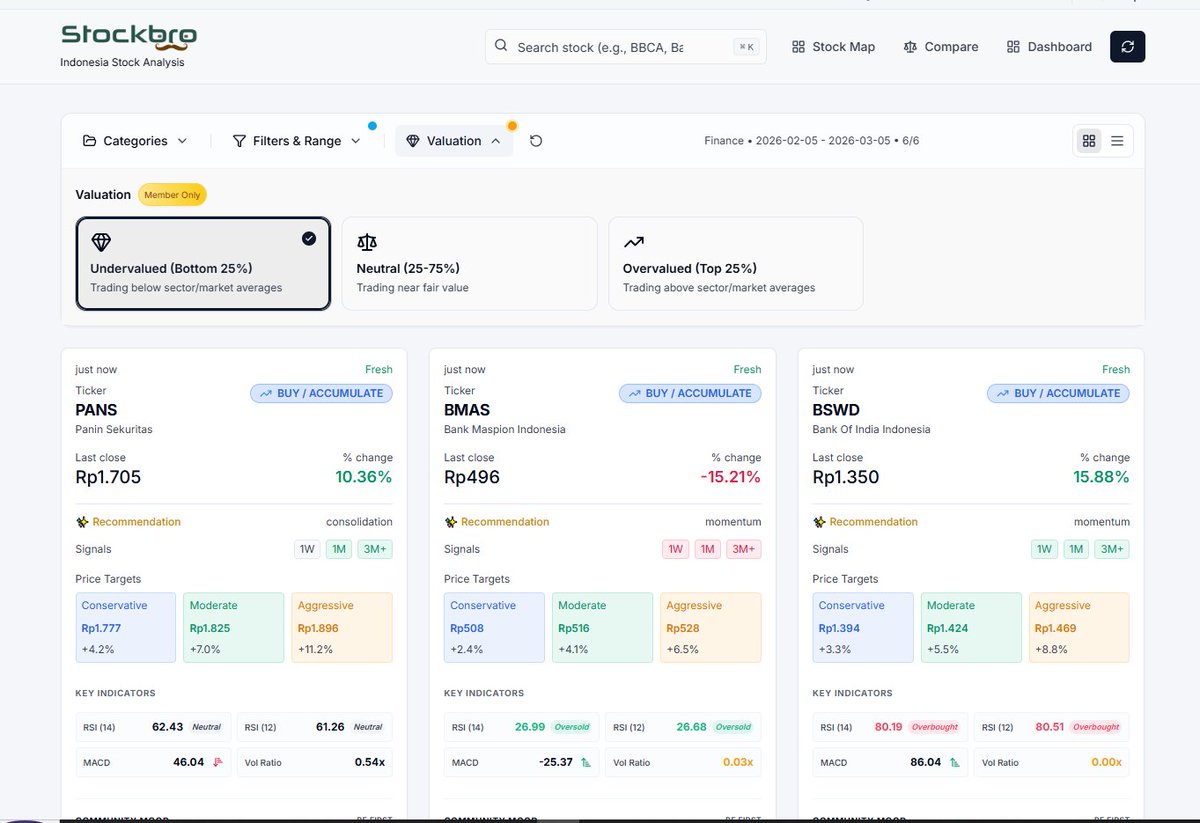Image resolution: width=1200 pixels, height=823 pixels.
Task: Click the refresh icon in the top-right corner
Action: tap(1127, 46)
